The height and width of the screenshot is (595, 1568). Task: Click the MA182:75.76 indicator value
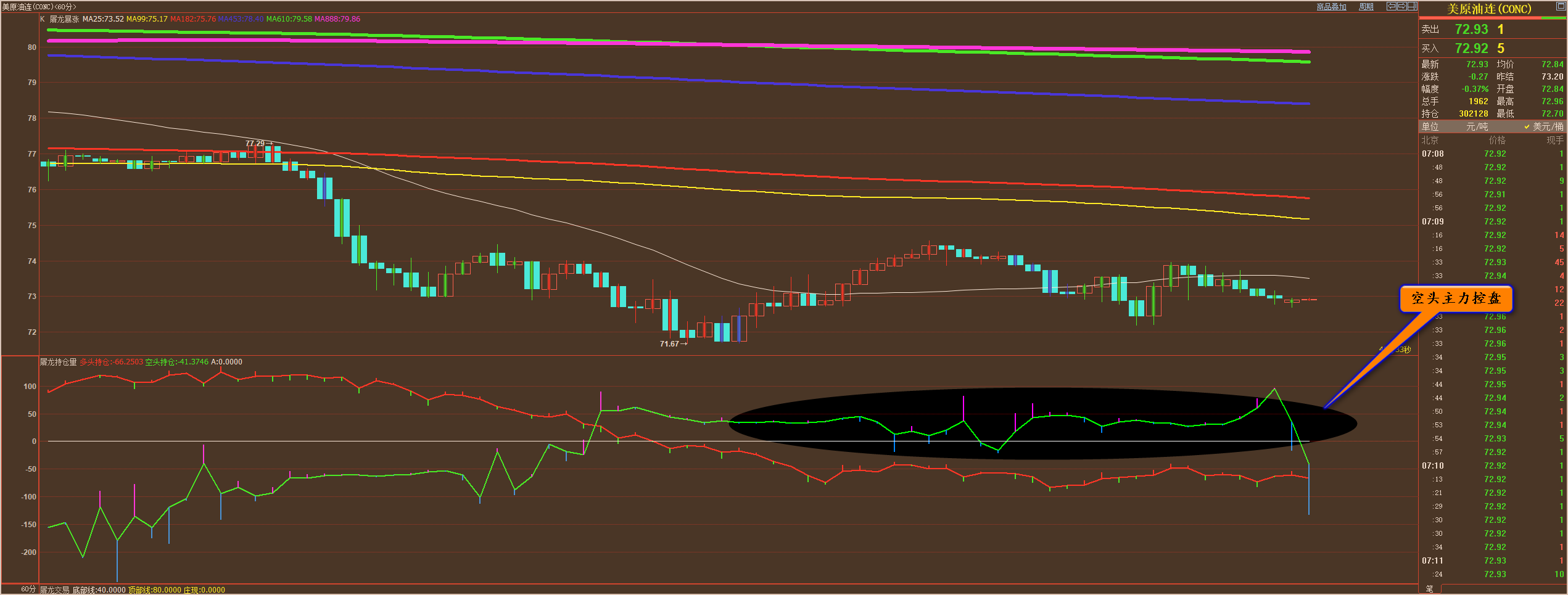click(x=193, y=19)
